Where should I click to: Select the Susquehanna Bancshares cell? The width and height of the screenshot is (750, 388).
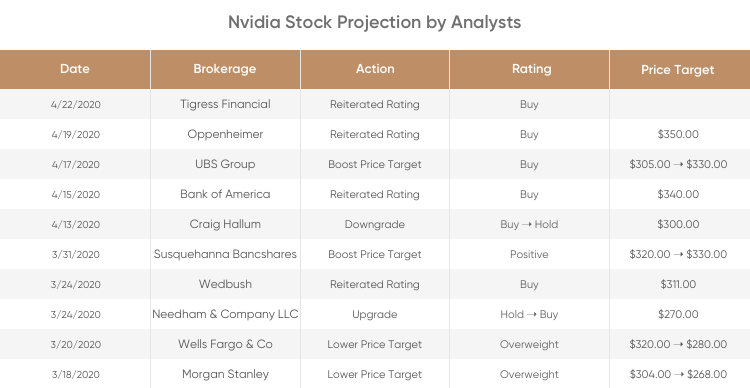pyautogui.click(x=225, y=254)
